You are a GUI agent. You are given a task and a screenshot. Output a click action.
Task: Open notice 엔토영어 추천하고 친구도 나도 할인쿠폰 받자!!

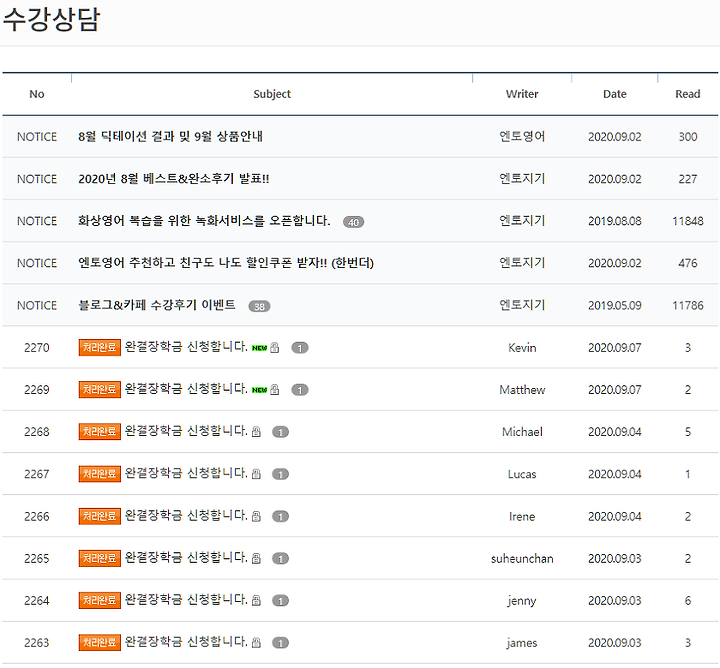coord(226,263)
